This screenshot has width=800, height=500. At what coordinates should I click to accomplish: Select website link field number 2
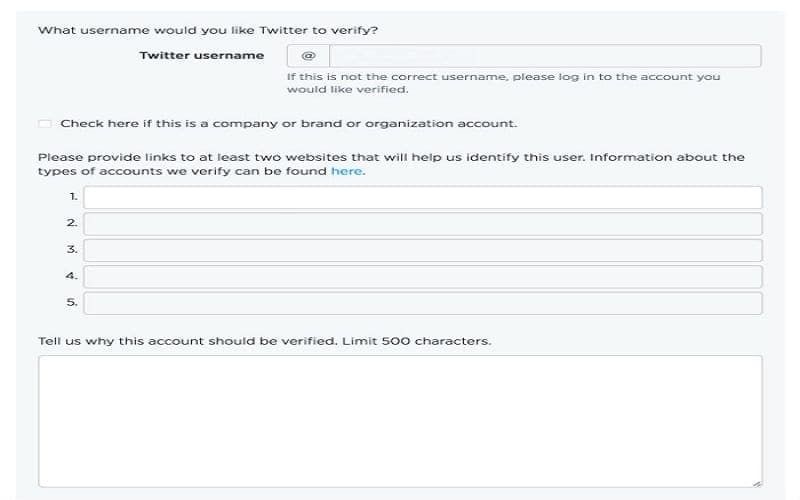[x=423, y=224]
